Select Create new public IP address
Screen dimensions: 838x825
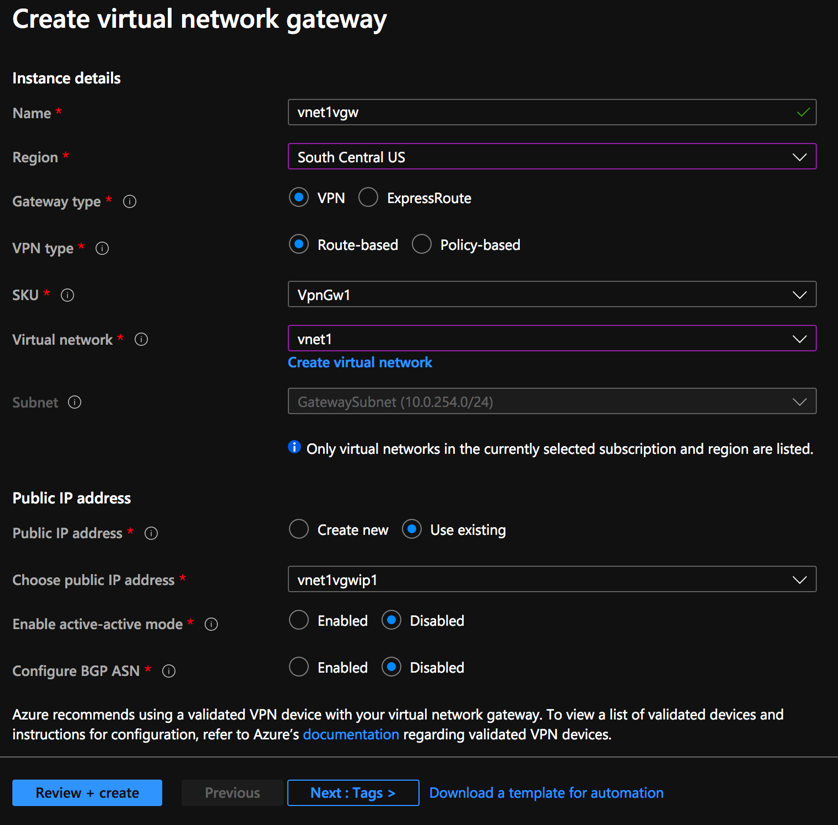pyautogui.click(x=299, y=530)
